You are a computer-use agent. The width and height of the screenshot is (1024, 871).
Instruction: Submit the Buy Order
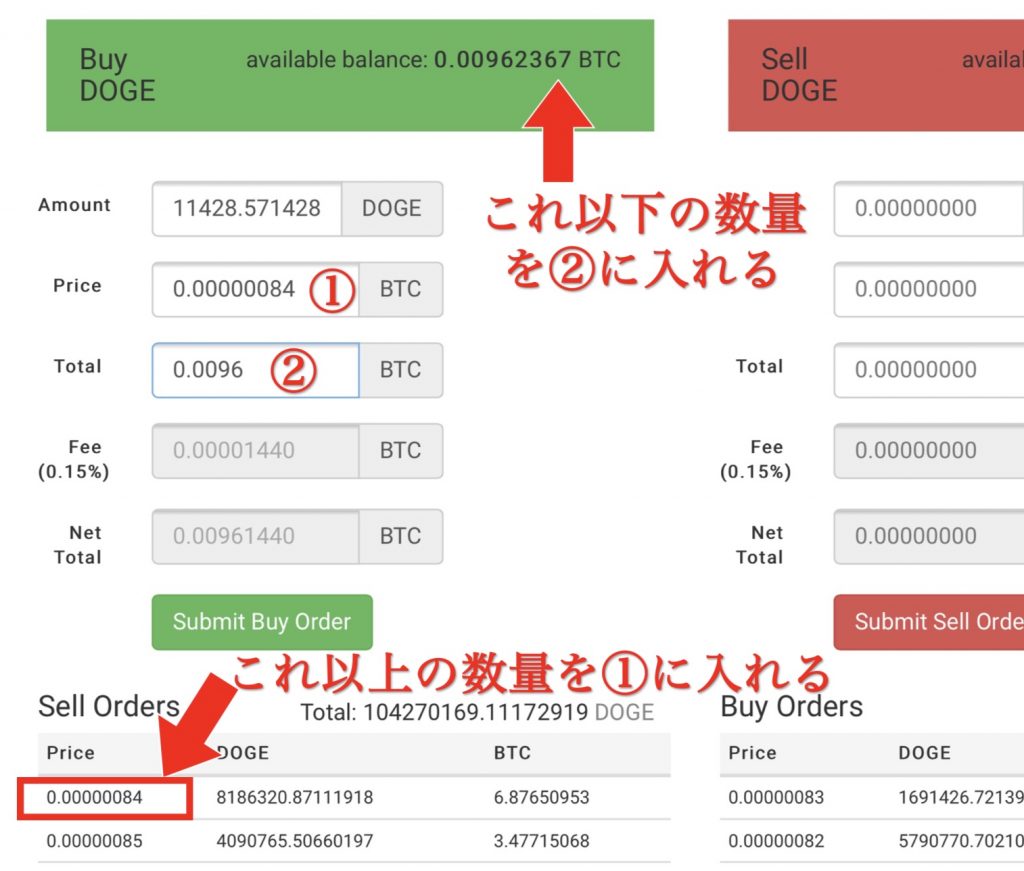point(262,622)
